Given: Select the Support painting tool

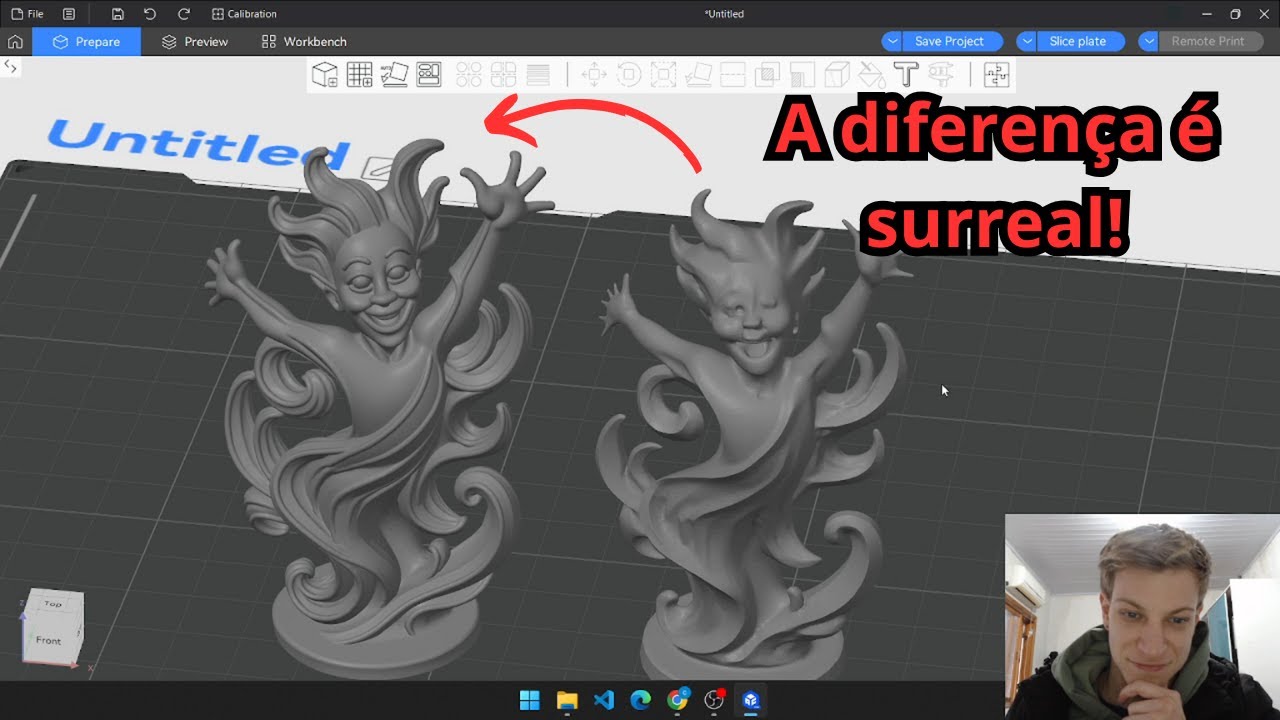Looking at the screenshot, I should [802, 75].
